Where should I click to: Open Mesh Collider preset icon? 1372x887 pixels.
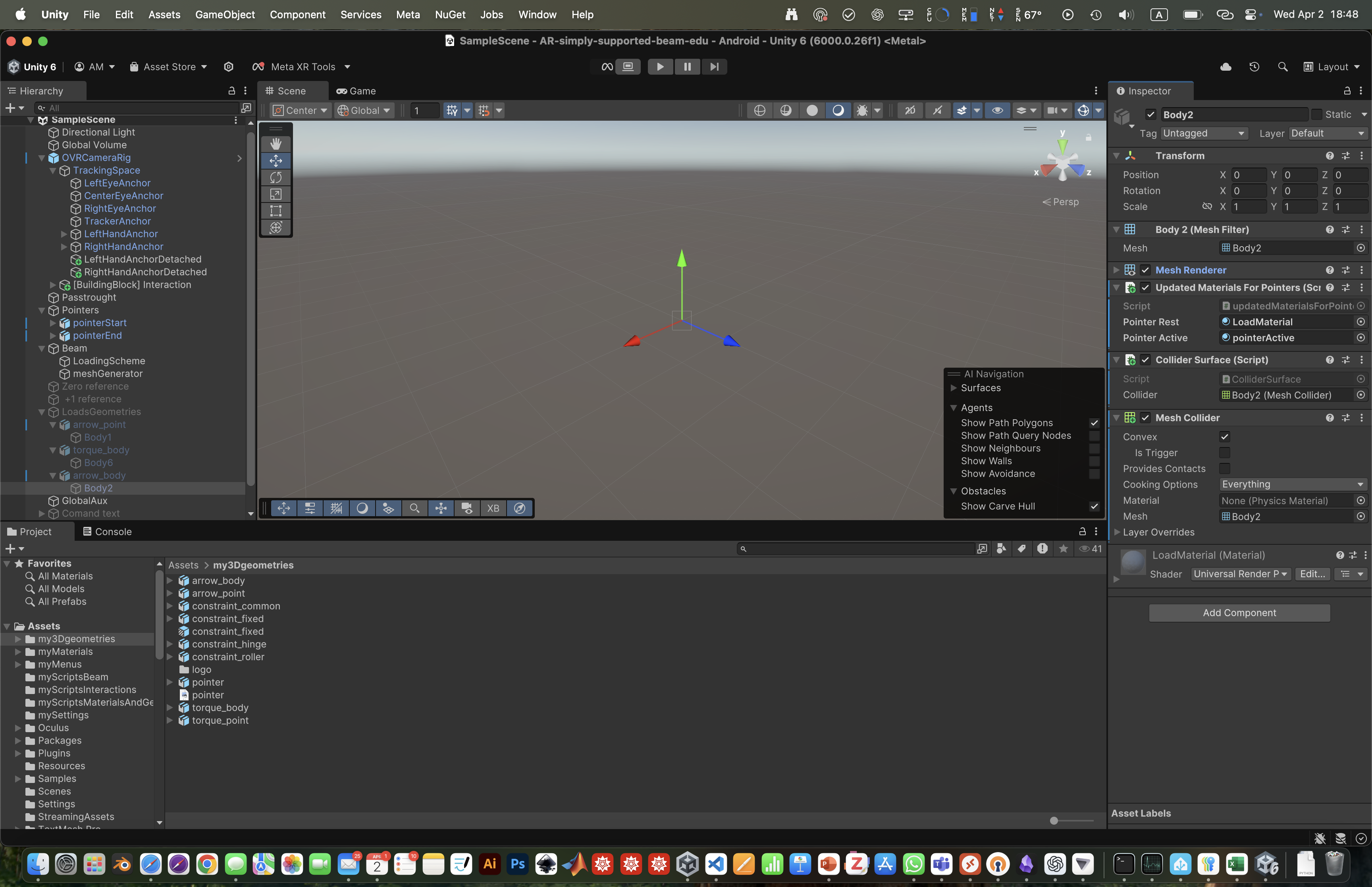pyautogui.click(x=1345, y=418)
